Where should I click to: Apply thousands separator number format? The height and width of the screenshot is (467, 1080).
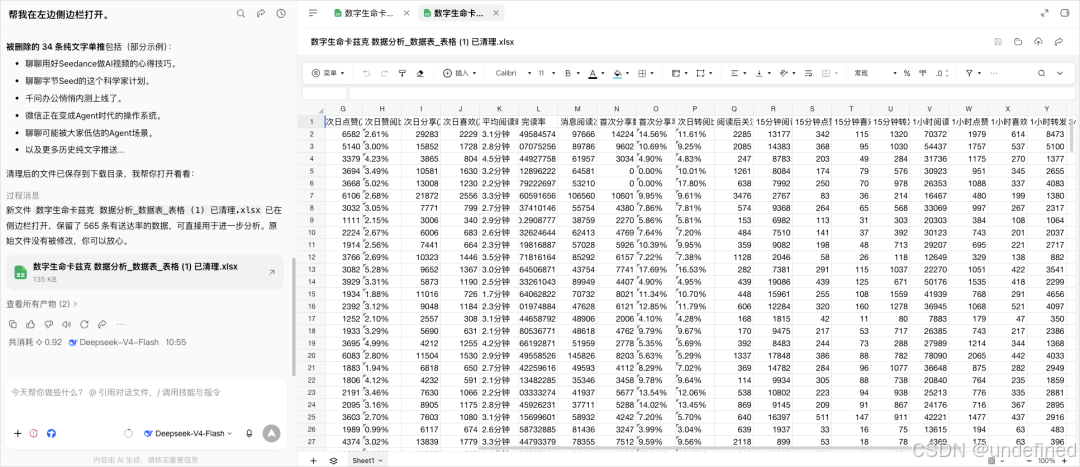coord(923,73)
